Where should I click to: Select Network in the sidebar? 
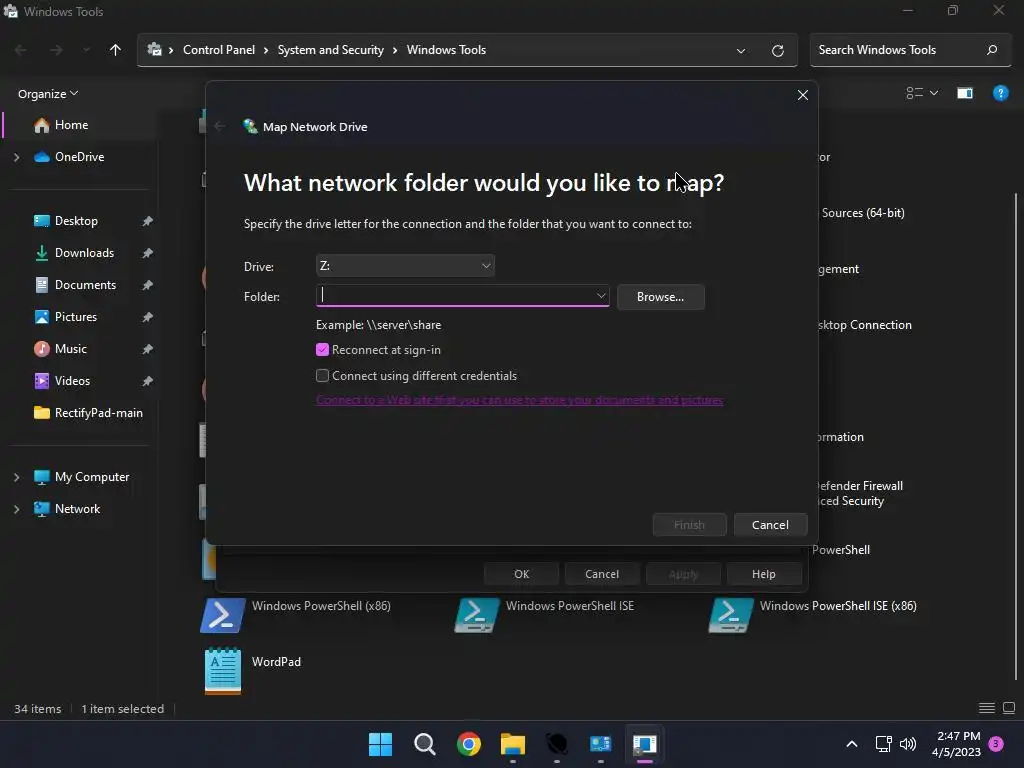pos(67,509)
